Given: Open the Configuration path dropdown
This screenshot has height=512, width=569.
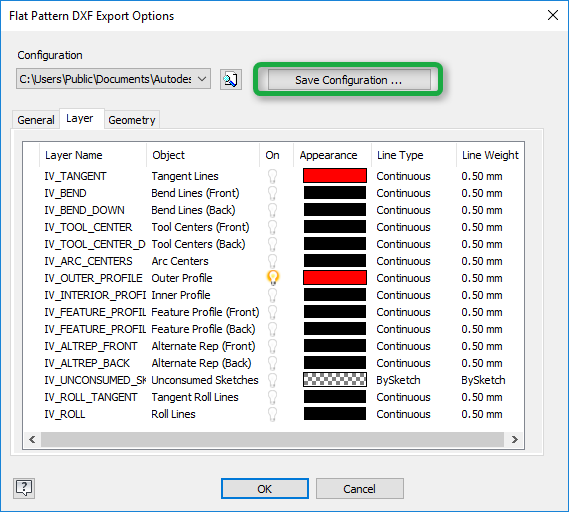Looking at the screenshot, I should (113, 79).
